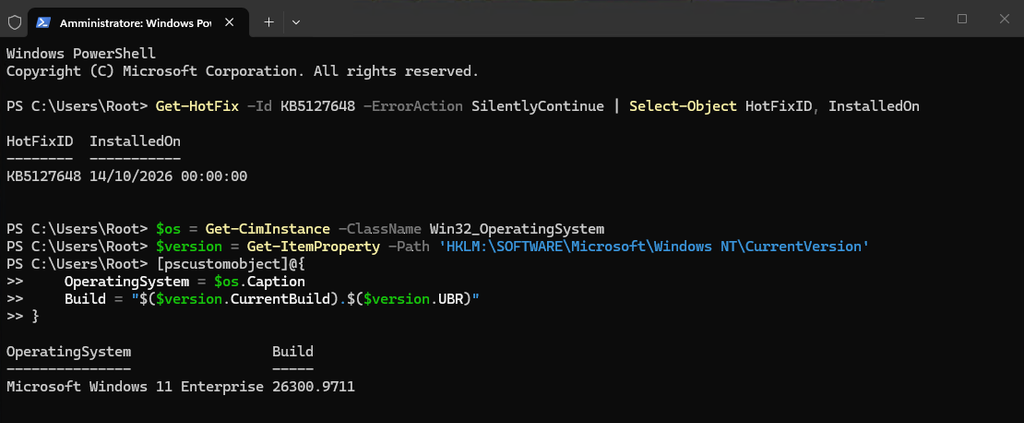Click the Get-CimInstance cmdlet text

pos(268,229)
